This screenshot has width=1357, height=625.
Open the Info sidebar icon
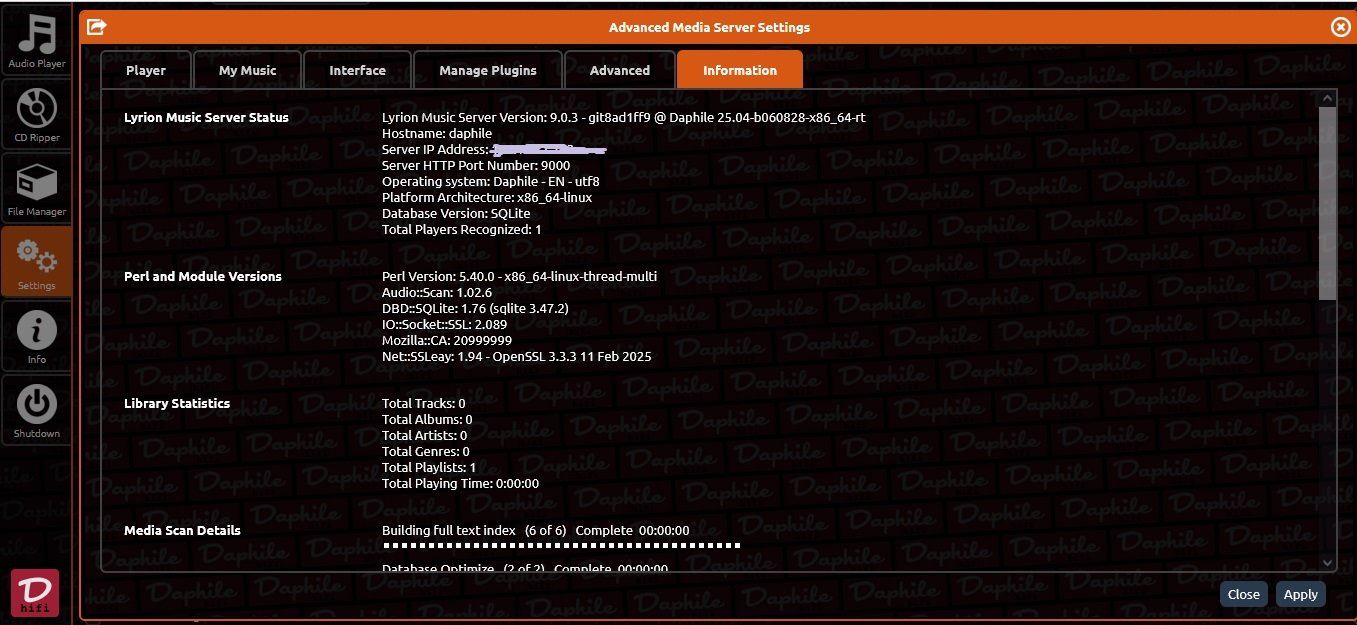(x=36, y=335)
